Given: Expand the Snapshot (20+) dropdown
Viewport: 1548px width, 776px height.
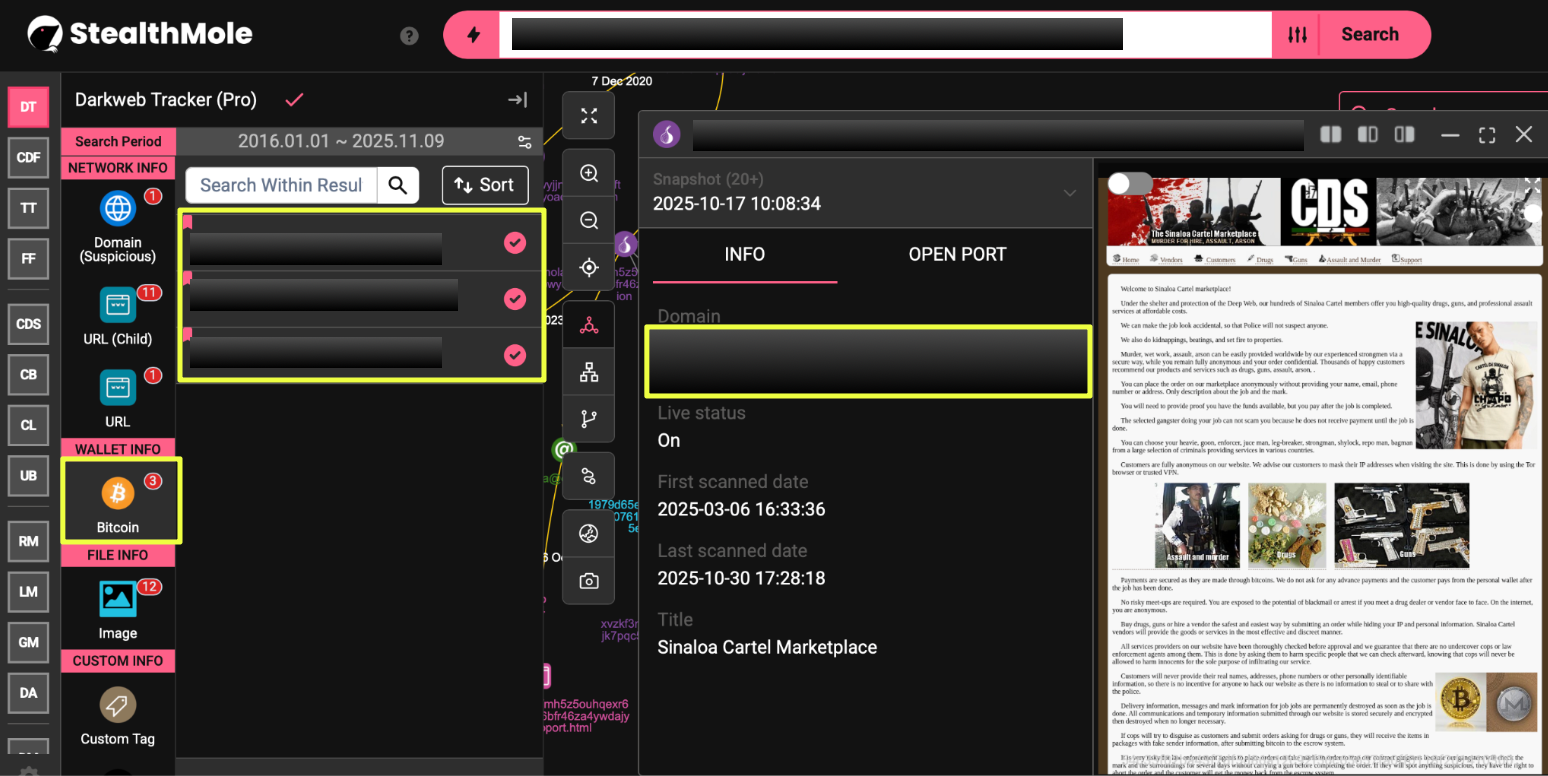Looking at the screenshot, I should [1070, 193].
